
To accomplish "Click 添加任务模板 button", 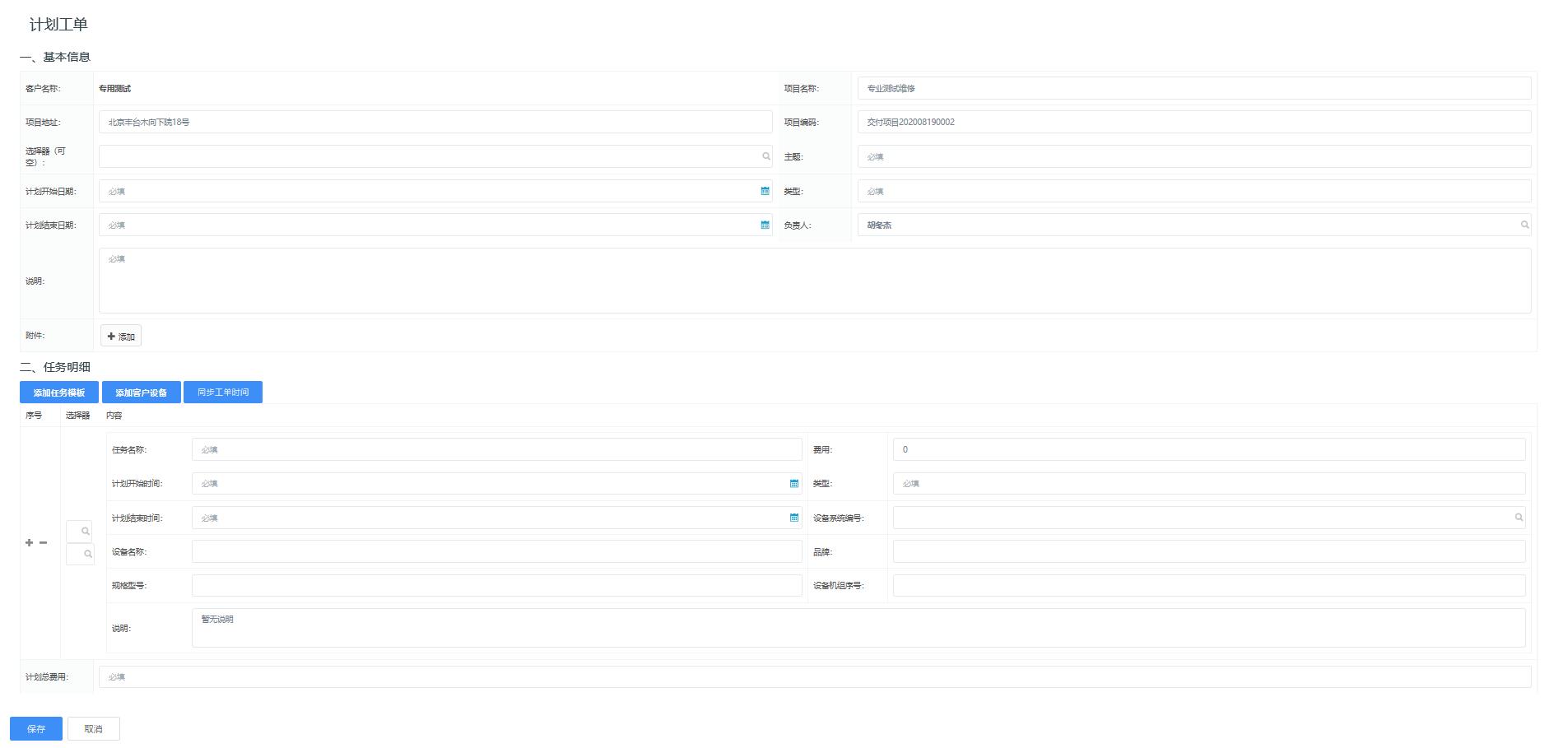I will pyautogui.click(x=59, y=393).
